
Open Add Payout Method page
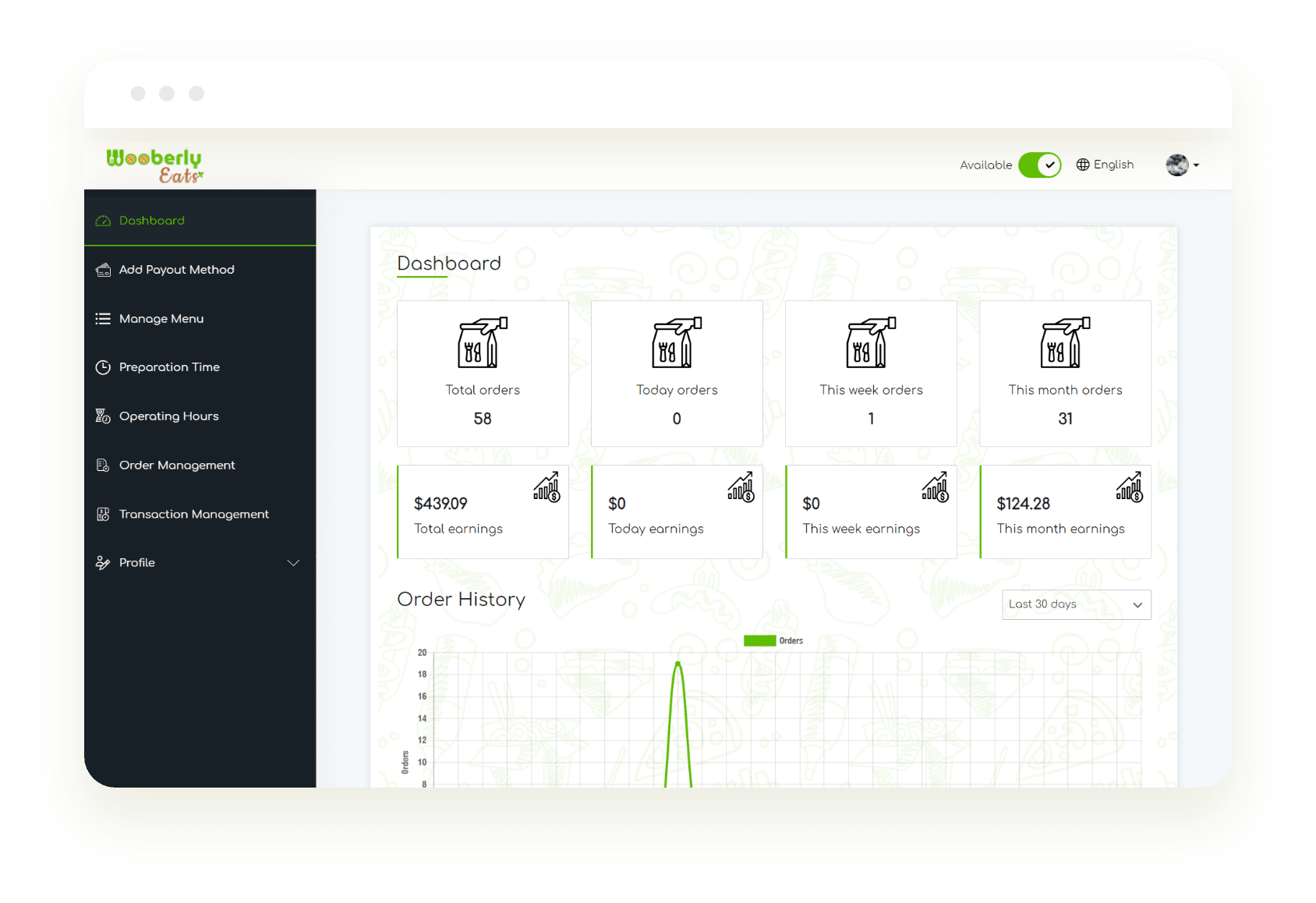click(200, 270)
